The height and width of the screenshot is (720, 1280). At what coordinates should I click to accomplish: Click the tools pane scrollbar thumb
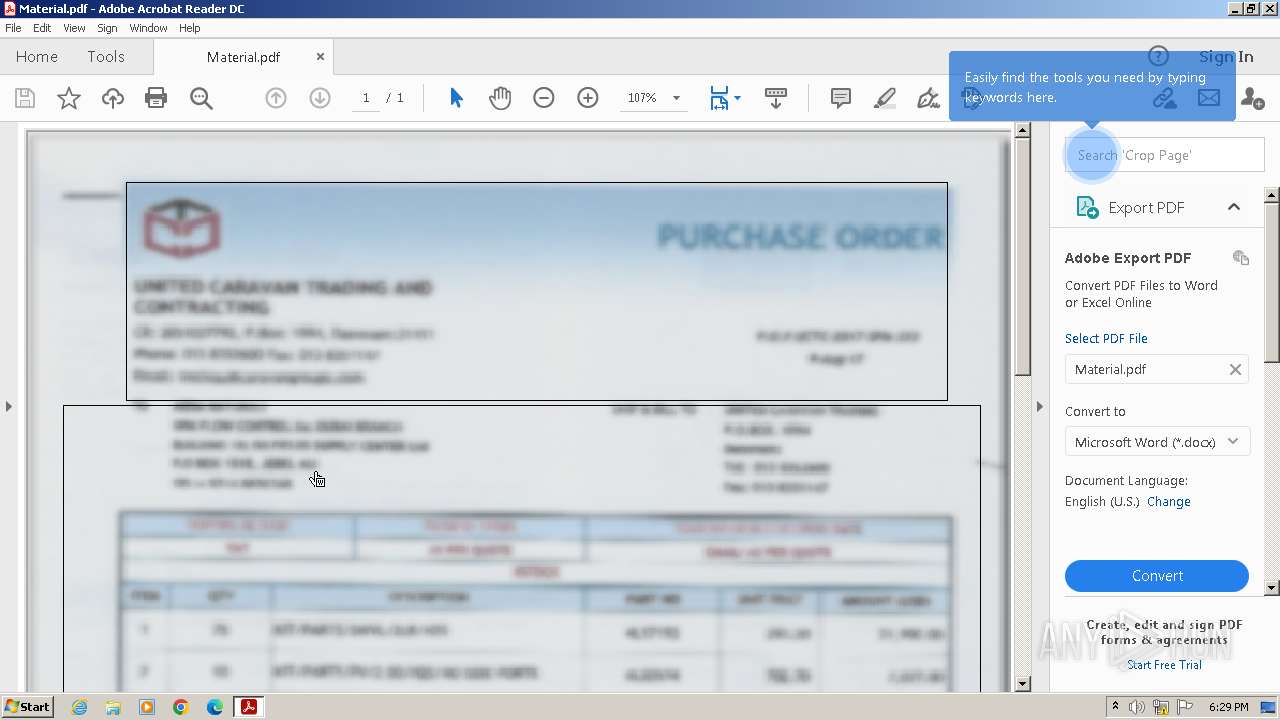tap(1272, 282)
